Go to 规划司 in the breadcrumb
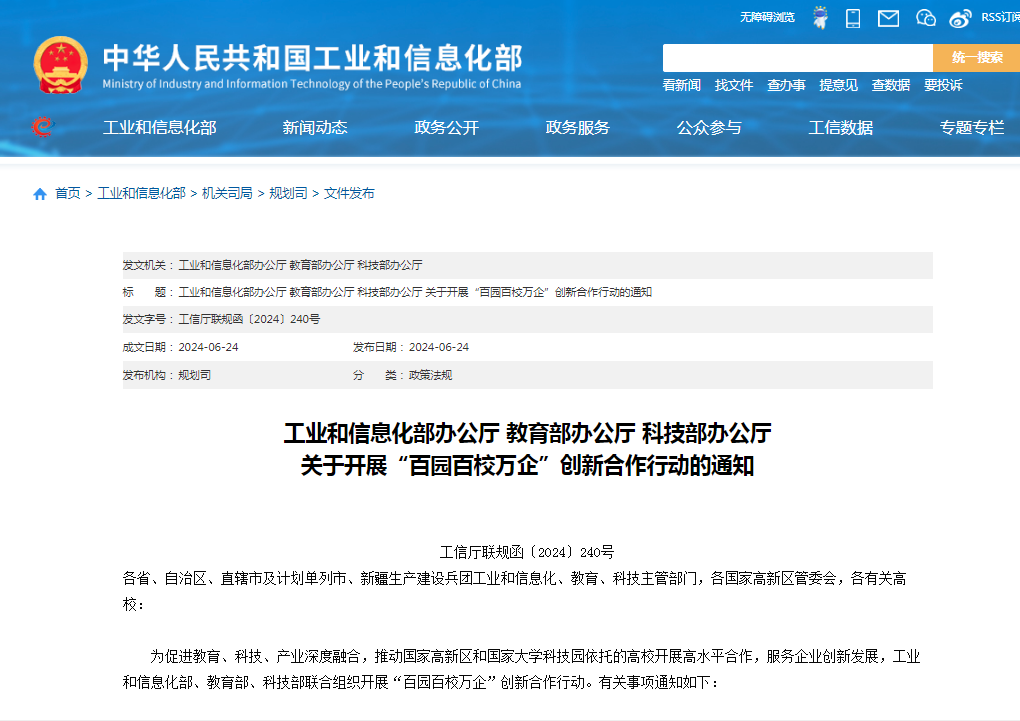Screen dimensions: 1020x721 point(288,193)
